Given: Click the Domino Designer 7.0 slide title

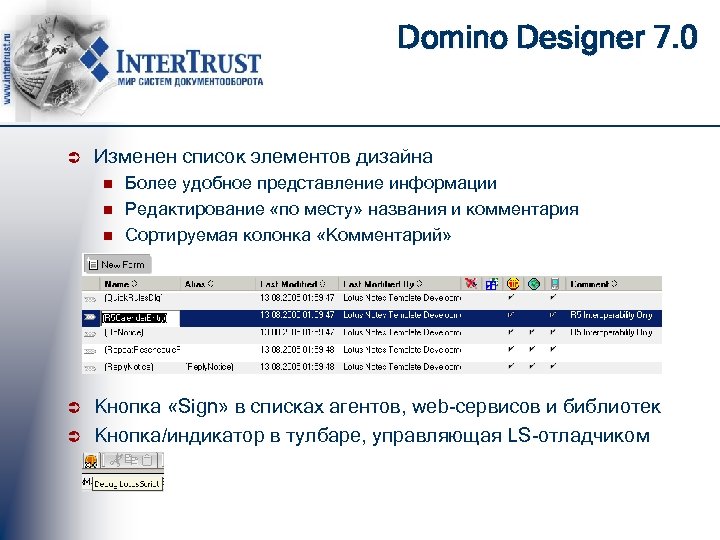Looking at the screenshot, I should click(x=547, y=37).
